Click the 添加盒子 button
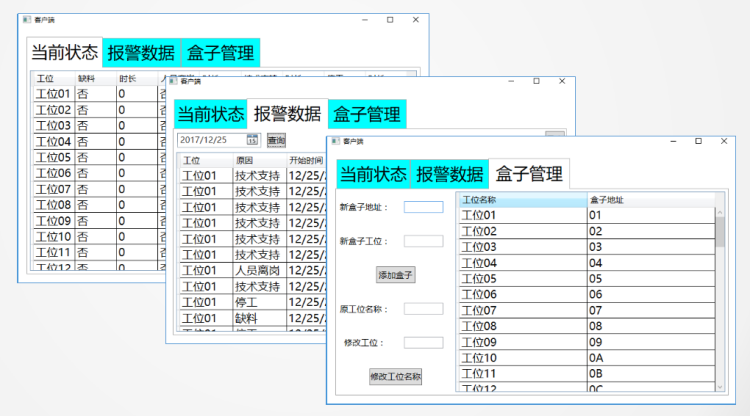 [395, 275]
